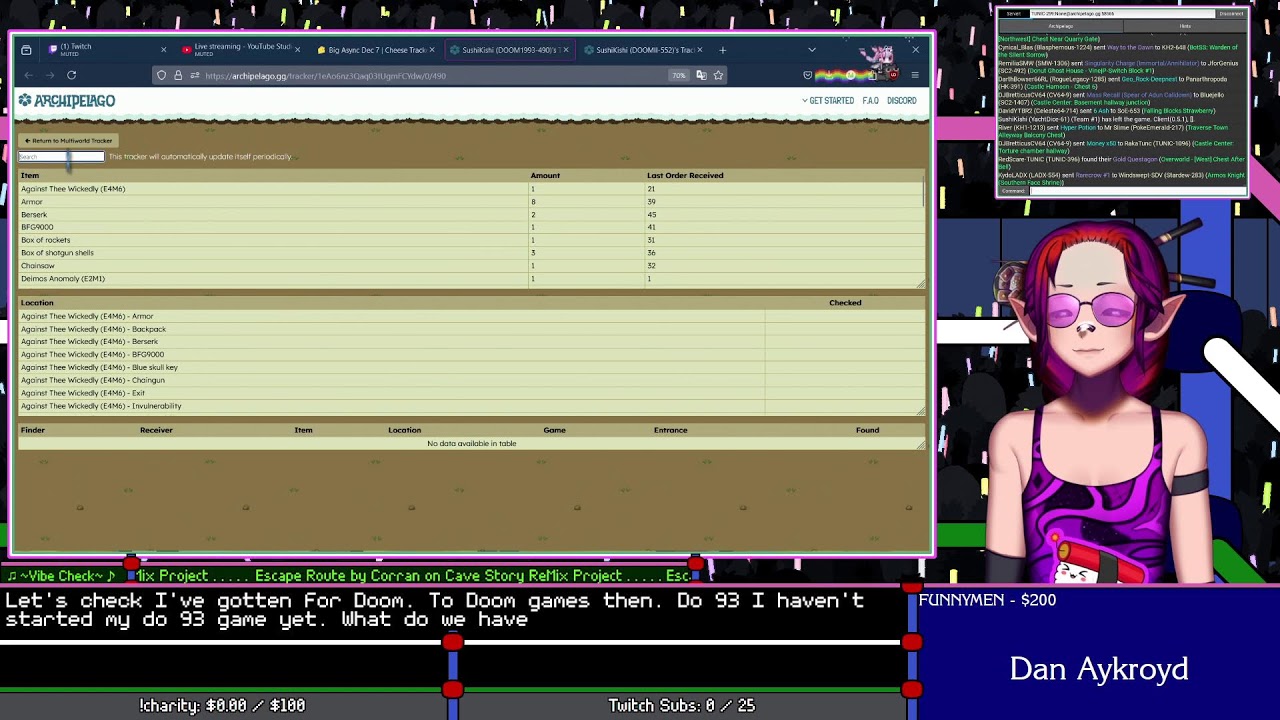The width and height of the screenshot is (1280, 720).
Task: Translate this page via address bar icon
Action: click(701, 75)
